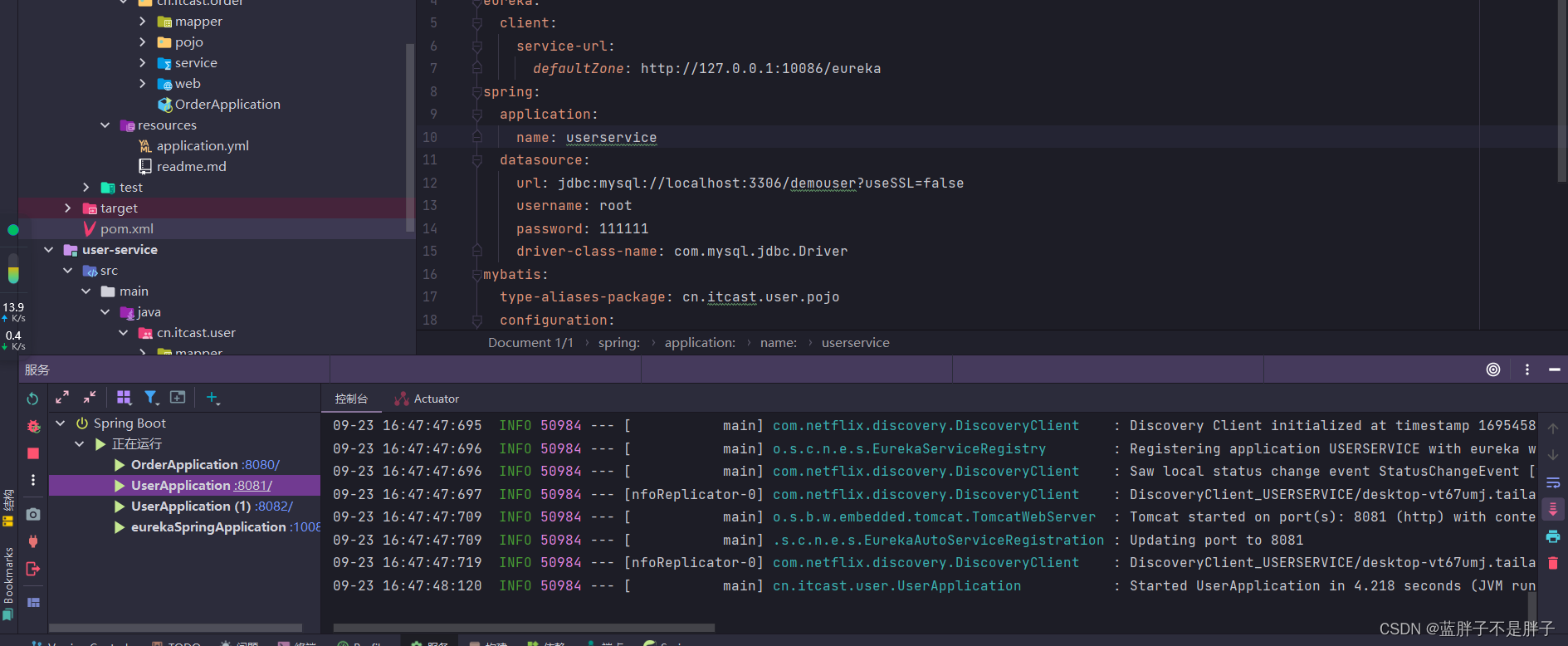The height and width of the screenshot is (646, 1568).
Task: Collapse the resources folder
Action: coord(105,125)
